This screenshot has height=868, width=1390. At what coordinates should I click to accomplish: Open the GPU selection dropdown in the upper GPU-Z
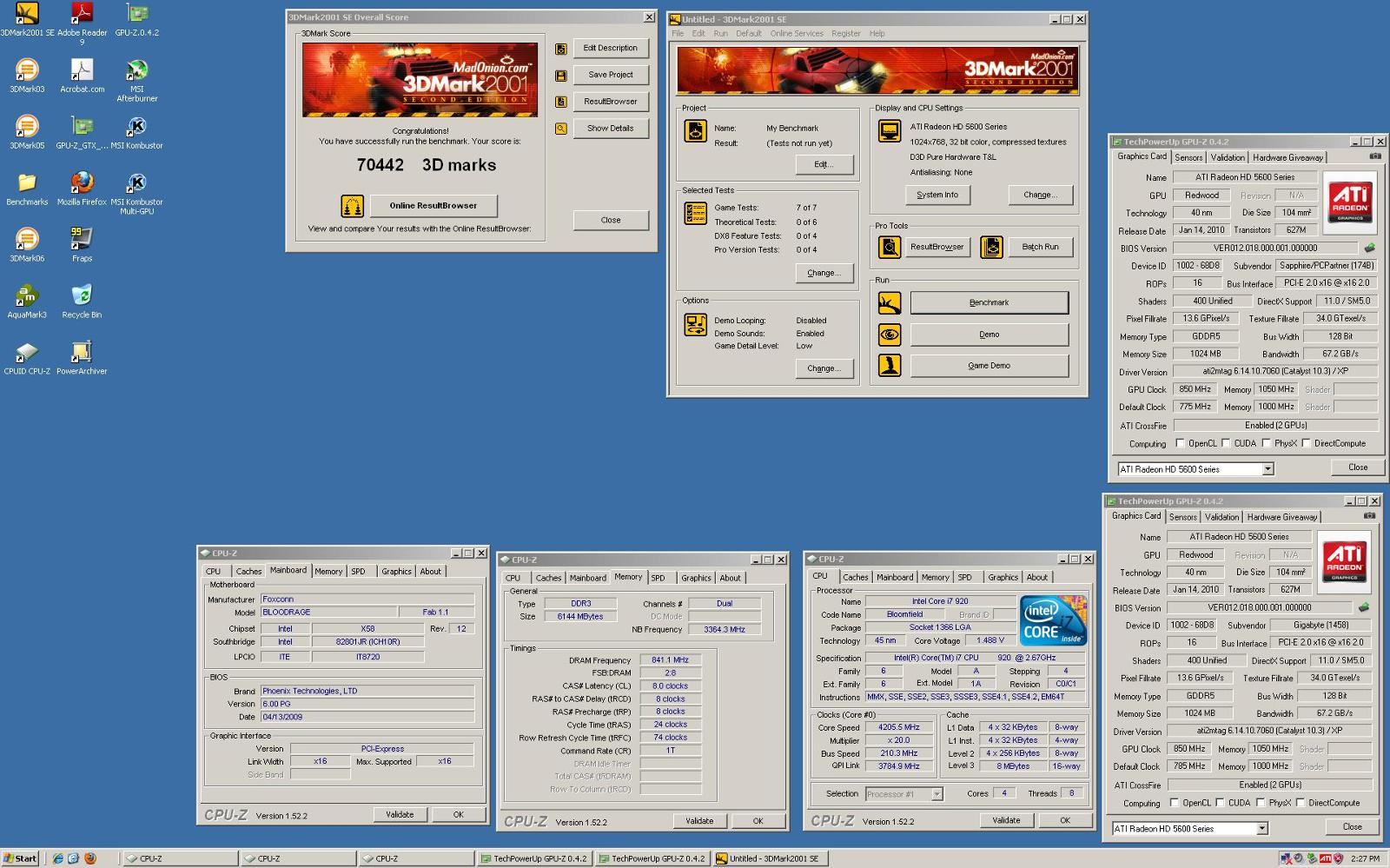click(x=1268, y=469)
